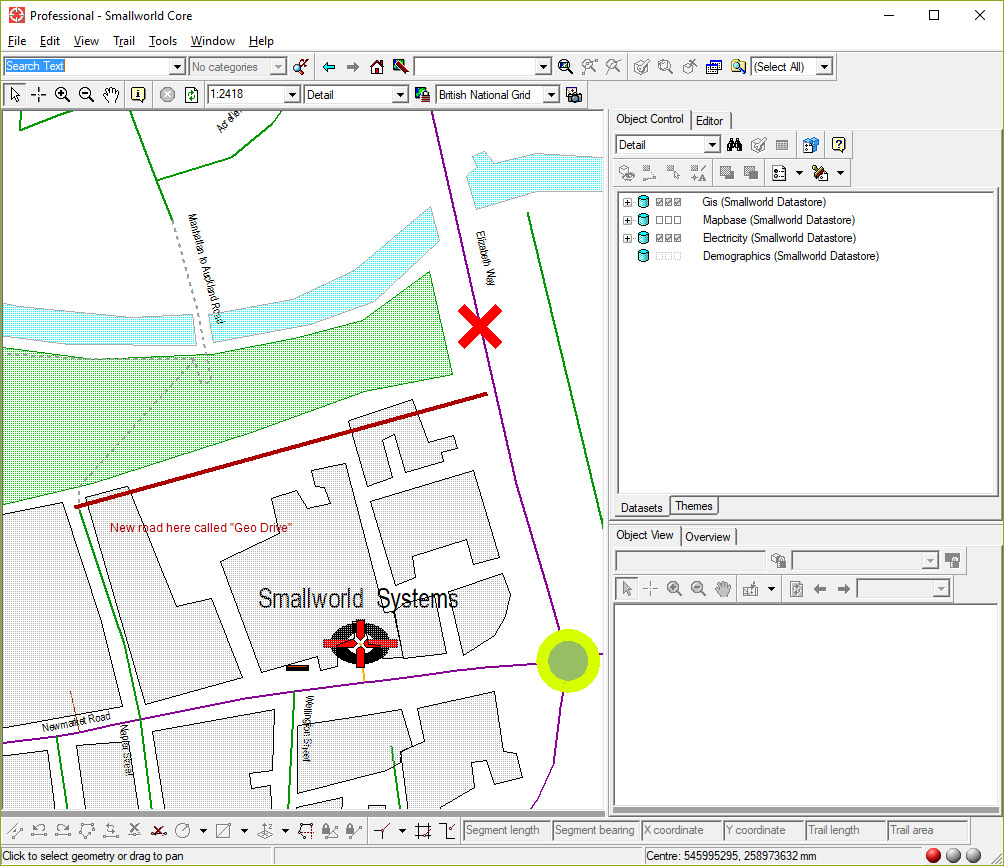Open the map scale 1:2418 dropdown

click(x=292, y=95)
